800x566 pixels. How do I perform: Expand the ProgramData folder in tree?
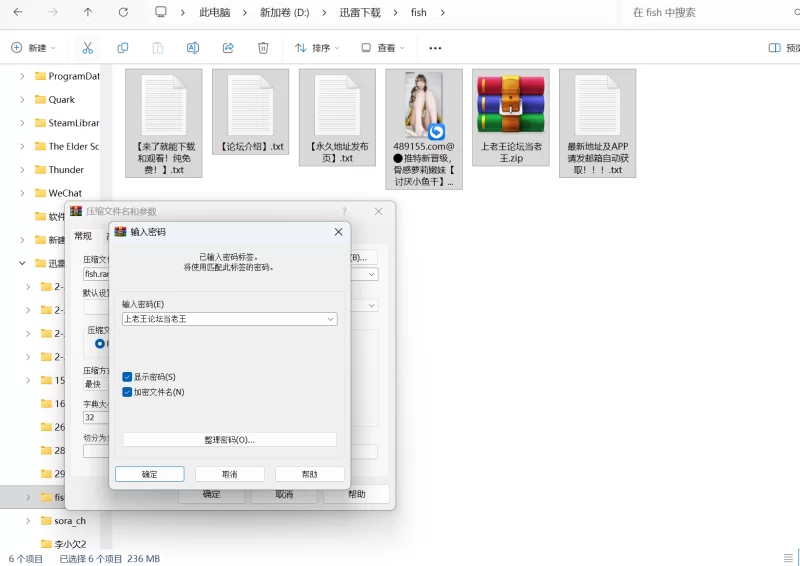click(x=23, y=76)
